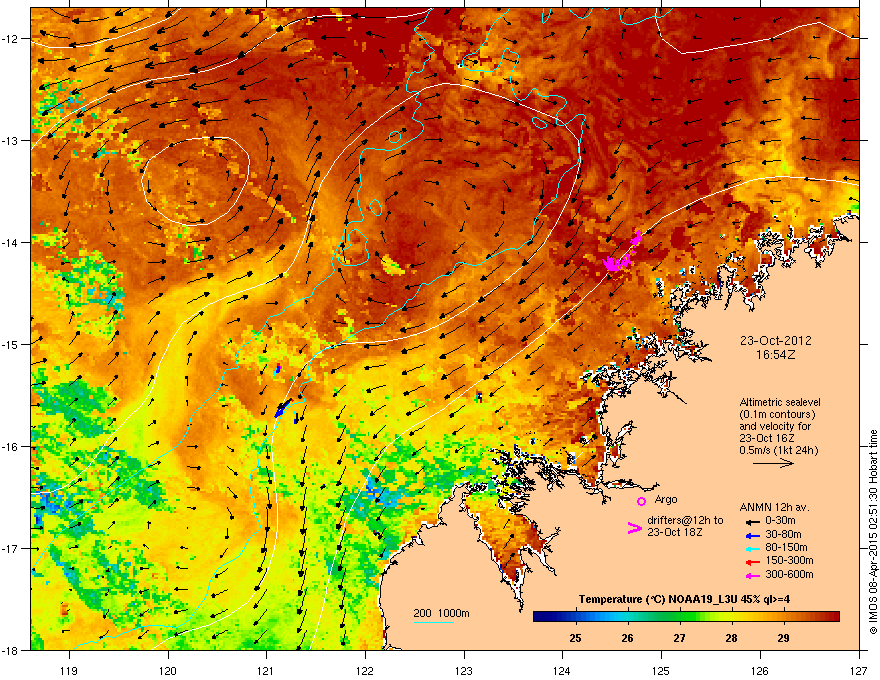Click the 'Argo' legend label
This screenshot has width=880, height=680.
click(666, 499)
